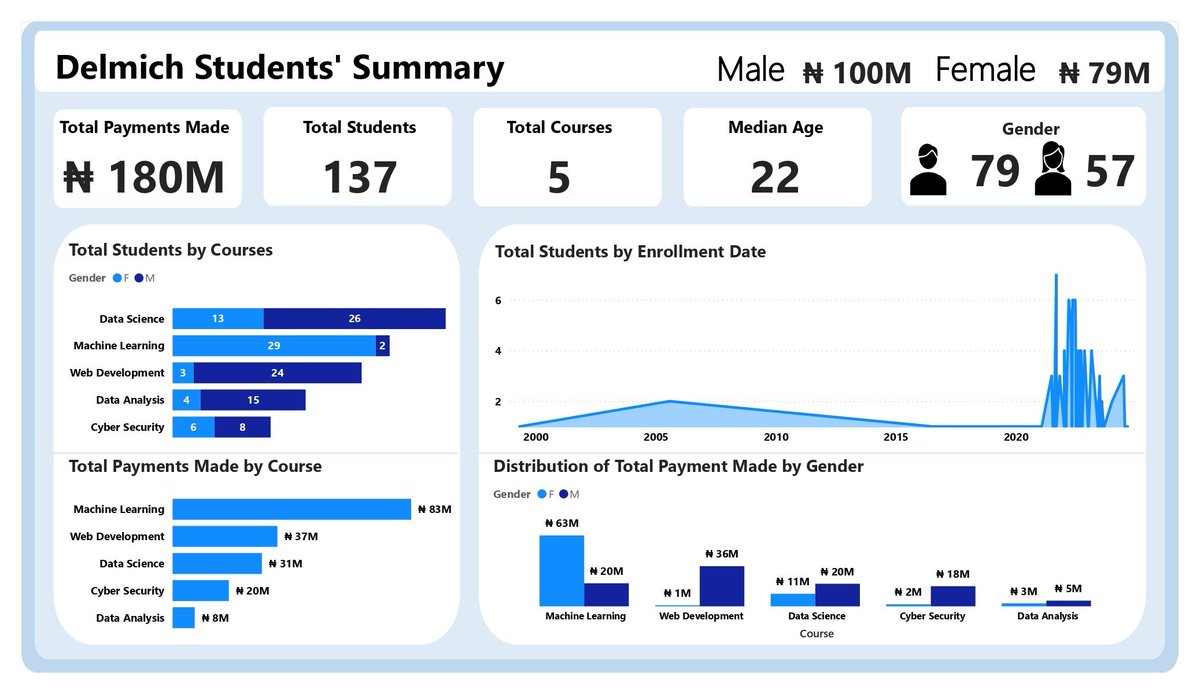
Task: Click the 2020 label on enrollment date axis
Action: (1016, 437)
